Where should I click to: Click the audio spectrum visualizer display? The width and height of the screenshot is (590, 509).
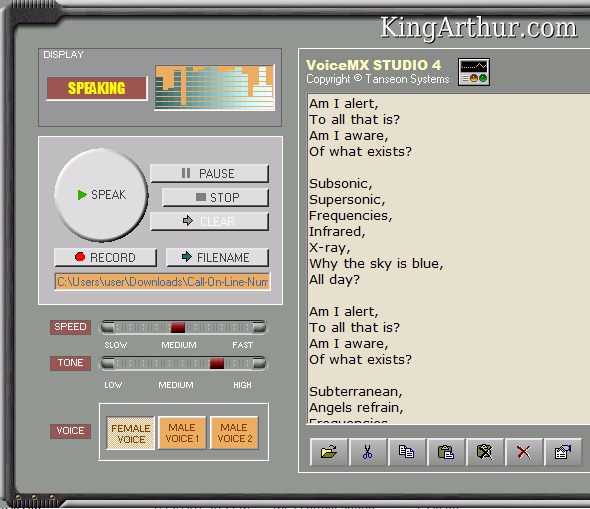pyautogui.click(x=214, y=87)
